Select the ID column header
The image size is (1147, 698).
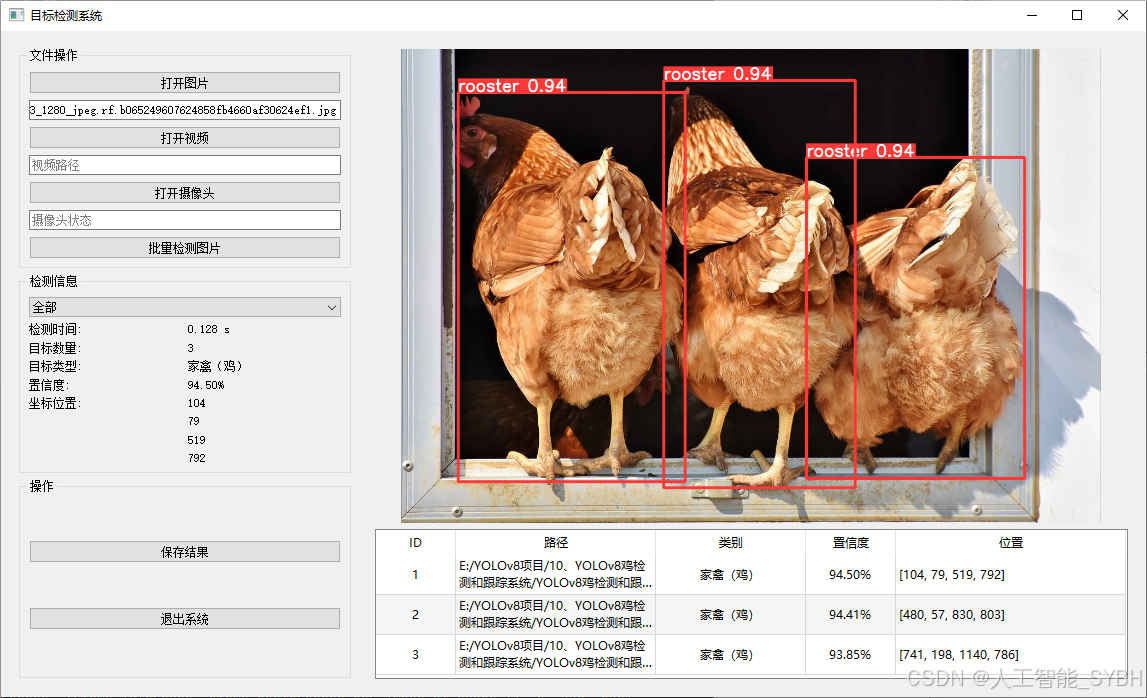click(x=415, y=542)
